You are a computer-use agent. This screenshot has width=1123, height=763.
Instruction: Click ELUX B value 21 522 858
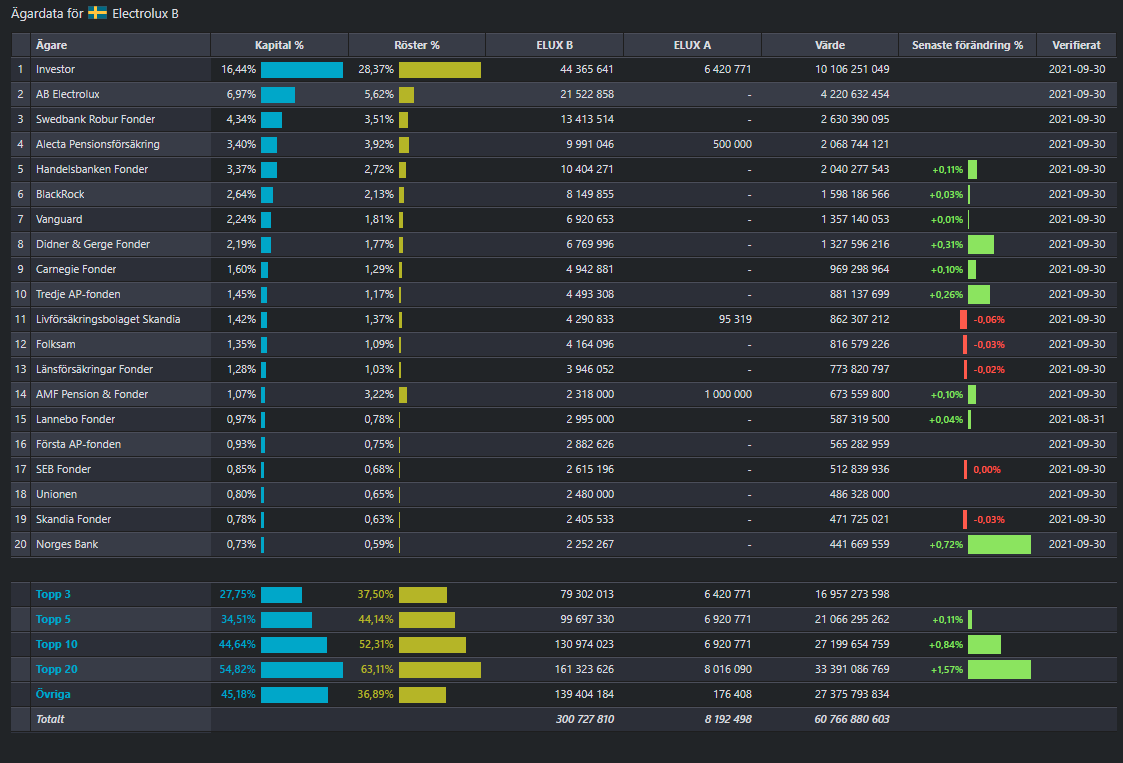click(x=587, y=95)
